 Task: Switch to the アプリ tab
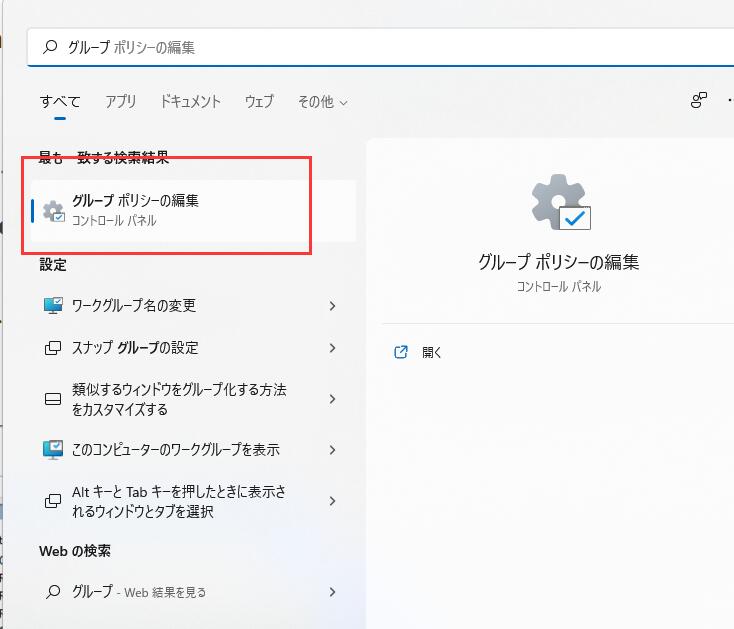121,101
